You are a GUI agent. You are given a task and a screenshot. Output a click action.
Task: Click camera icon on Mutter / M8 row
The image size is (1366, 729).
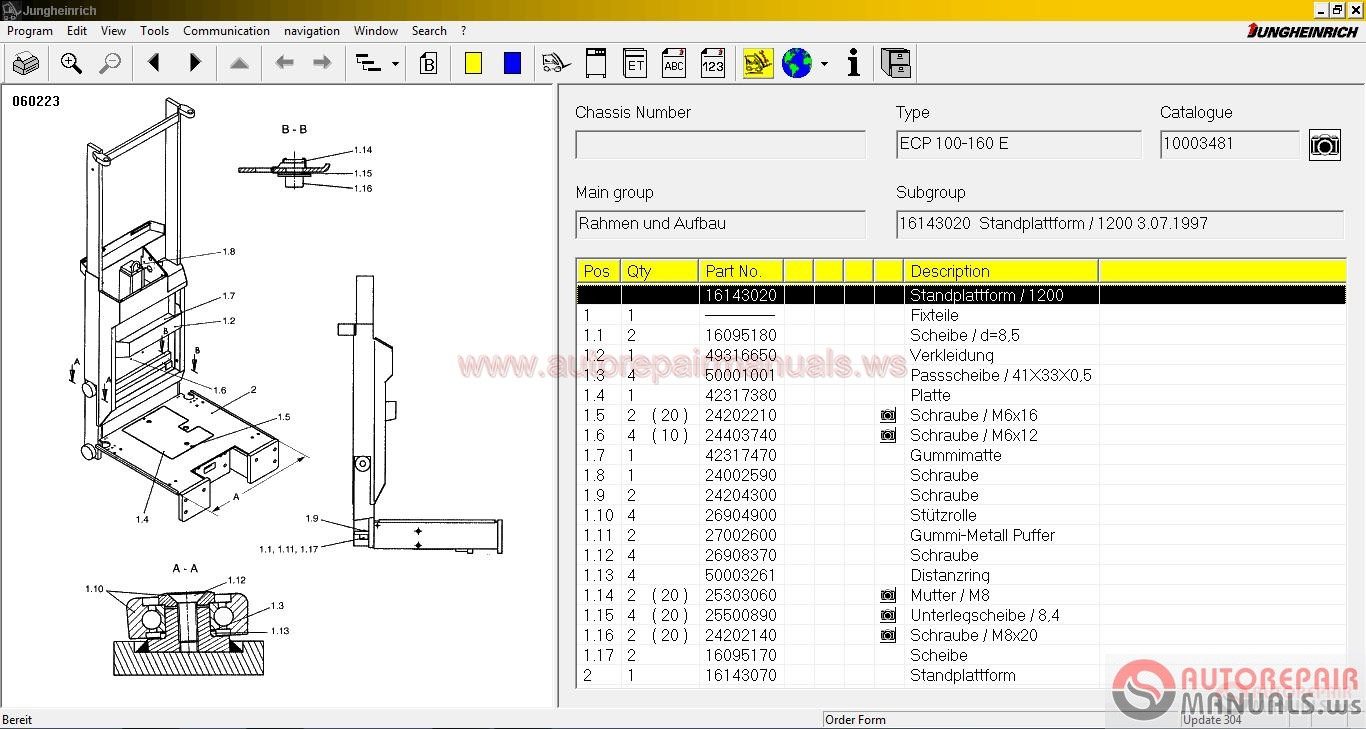point(888,595)
